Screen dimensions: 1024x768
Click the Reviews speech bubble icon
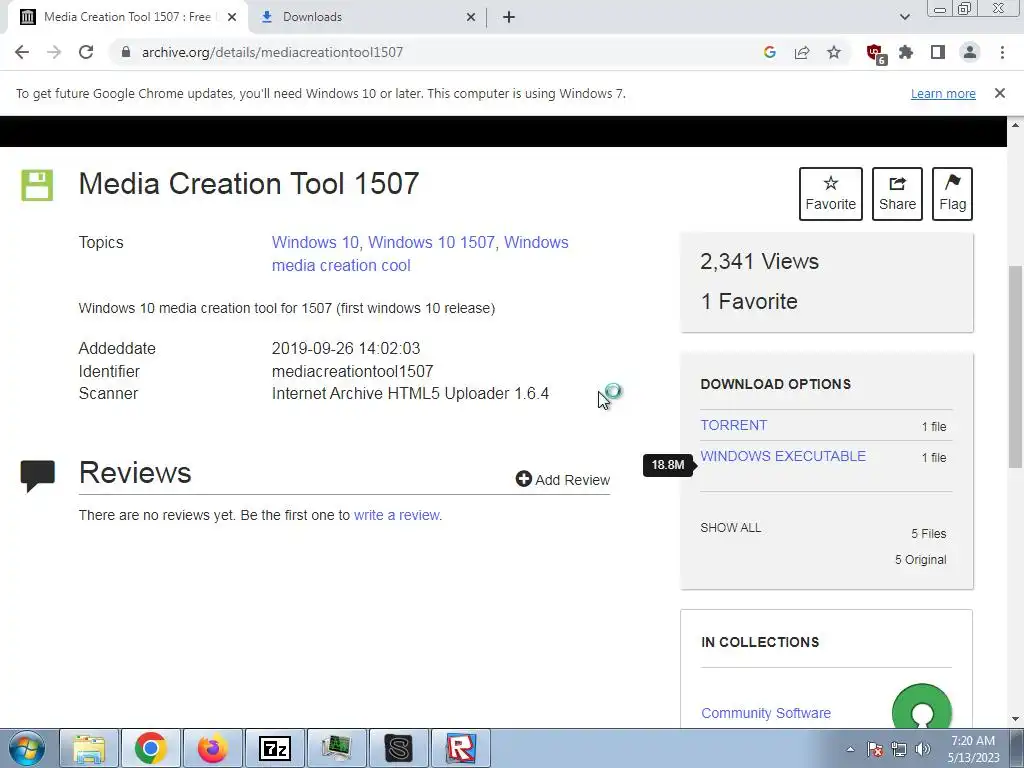point(37,475)
